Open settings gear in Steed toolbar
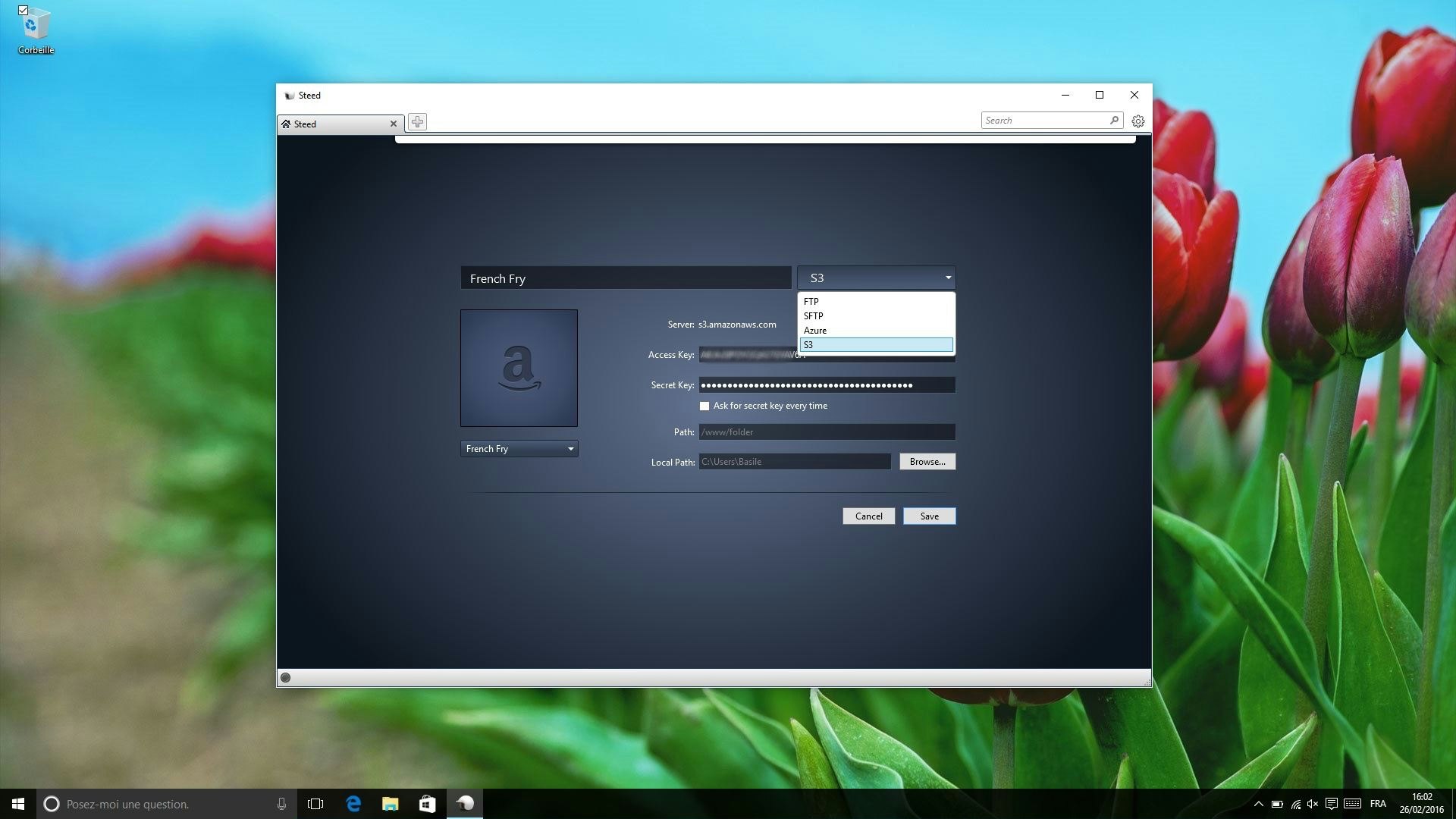Image resolution: width=1456 pixels, height=819 pixels. (x=1137, y=121)
